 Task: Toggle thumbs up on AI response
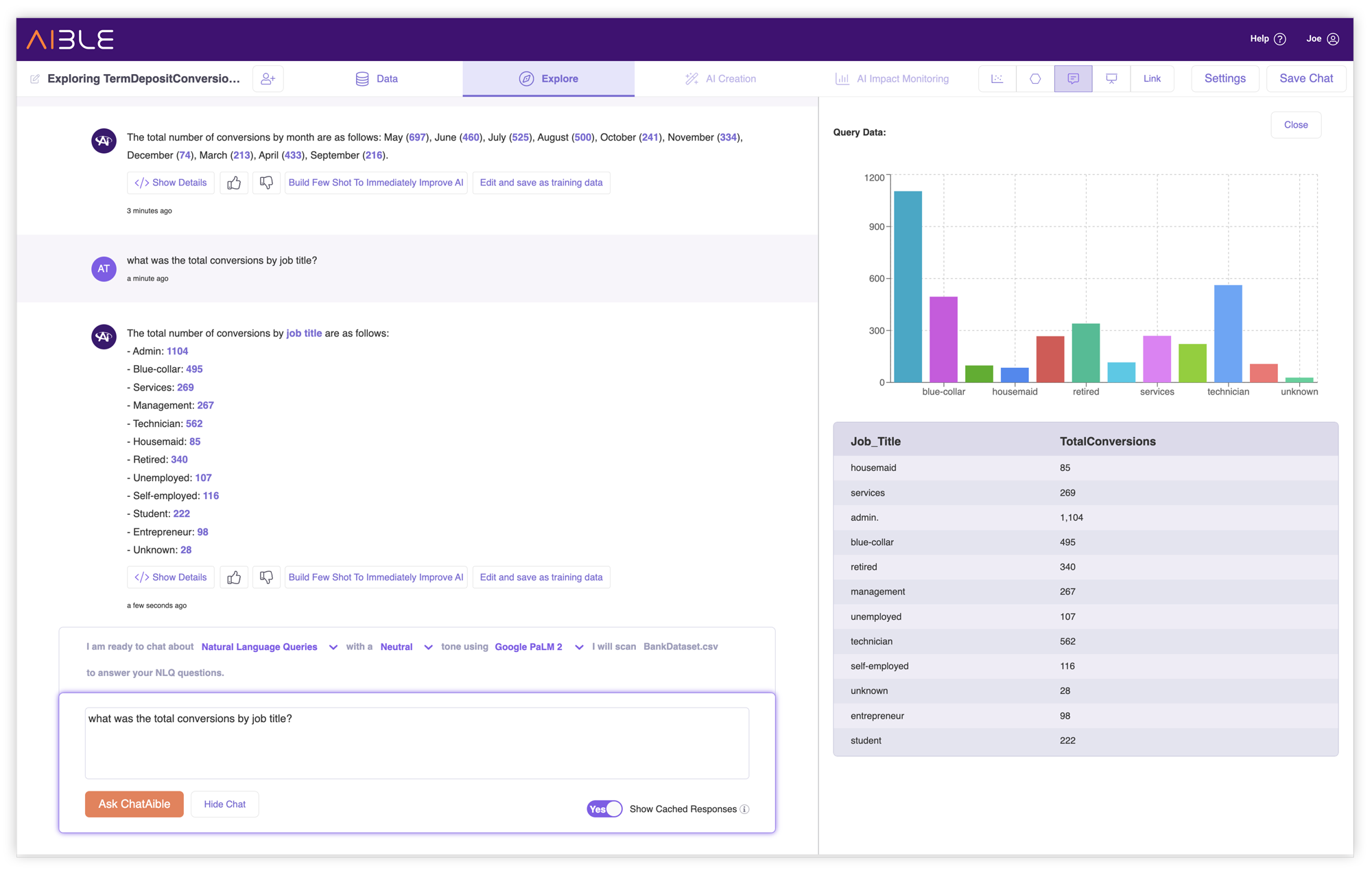[x=233, y=577]
